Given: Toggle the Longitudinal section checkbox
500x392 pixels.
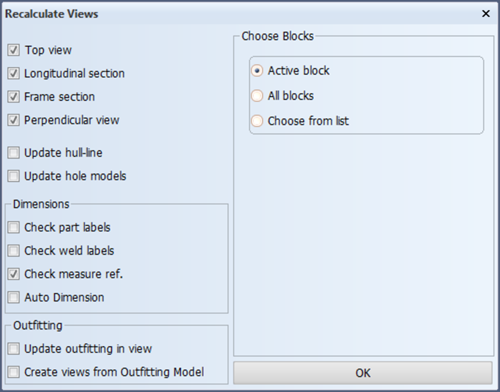Looking at the screenshot, I should 14,74.
